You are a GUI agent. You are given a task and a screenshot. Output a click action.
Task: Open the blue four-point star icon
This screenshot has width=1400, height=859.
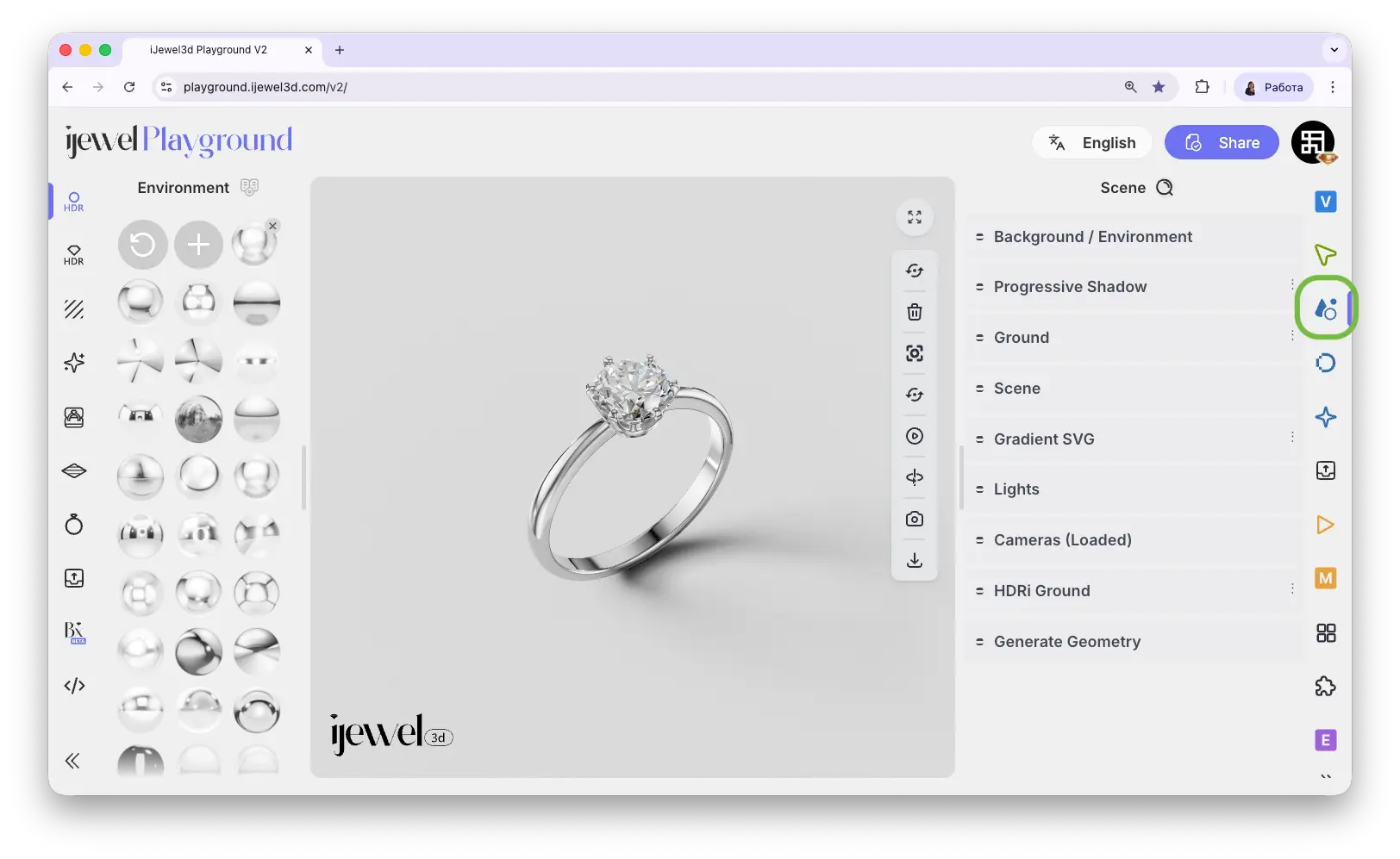click(1326, 417)
